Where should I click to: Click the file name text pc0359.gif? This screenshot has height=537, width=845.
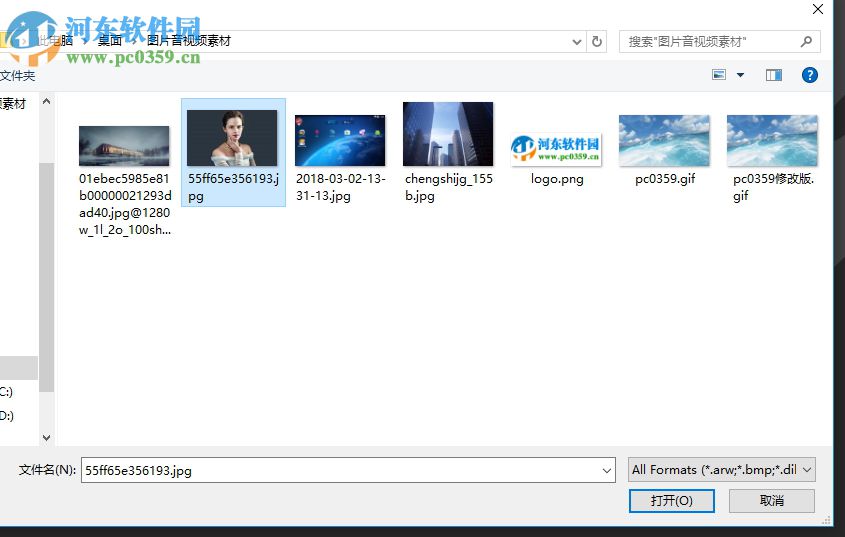pos(665,179)
